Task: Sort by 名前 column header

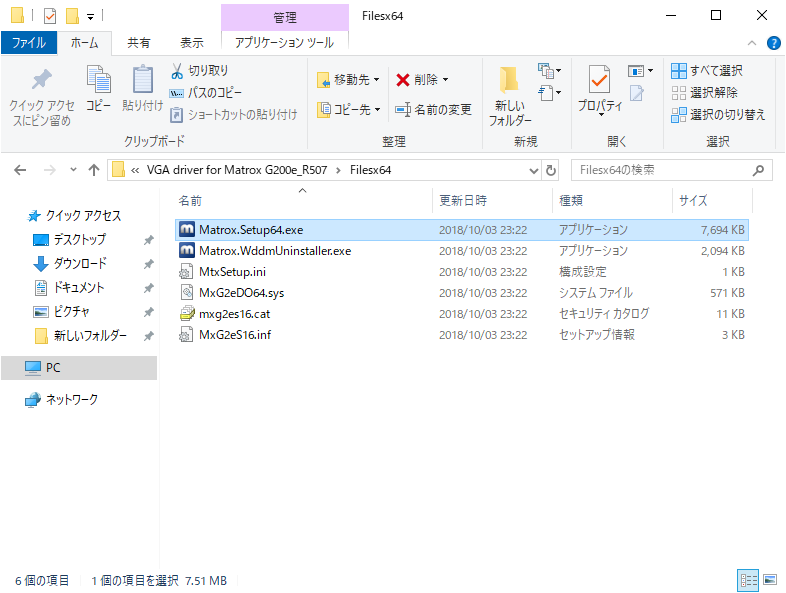Action: point(303,201)
